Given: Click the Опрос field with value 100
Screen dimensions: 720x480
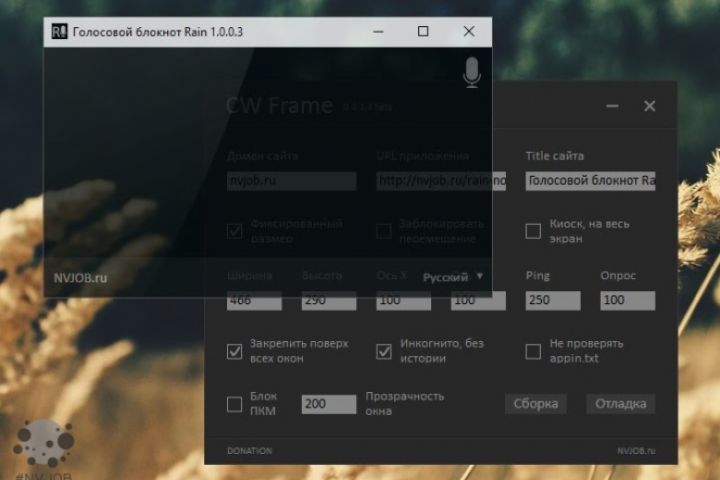Looking at the screenshot, I should point(628,300).
